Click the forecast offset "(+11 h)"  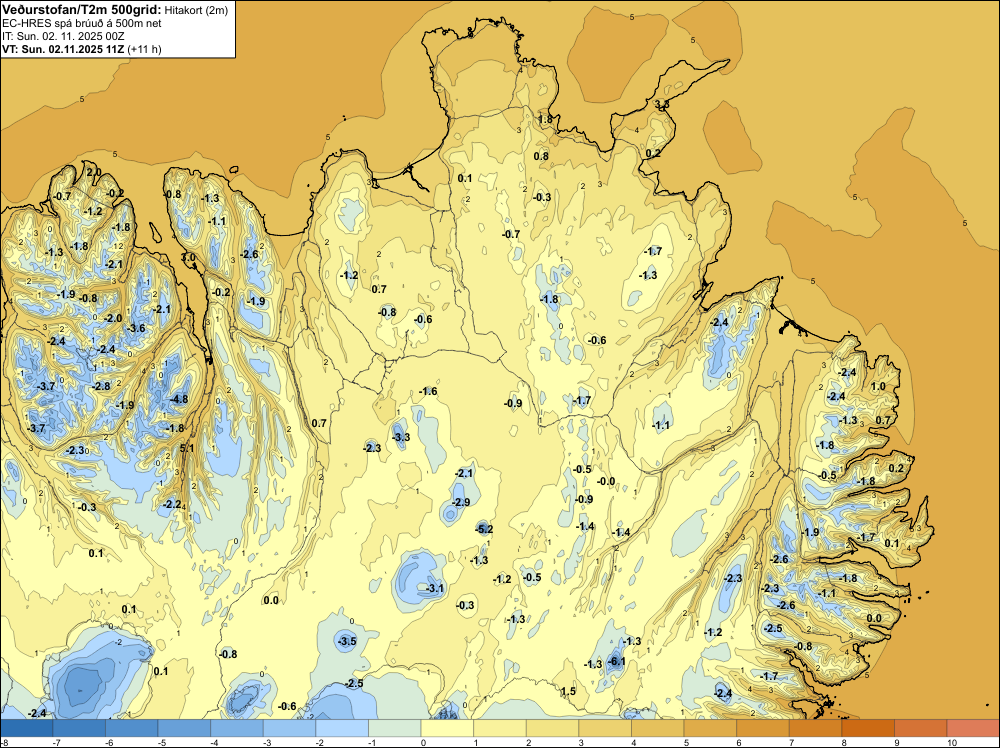point(145,49)
